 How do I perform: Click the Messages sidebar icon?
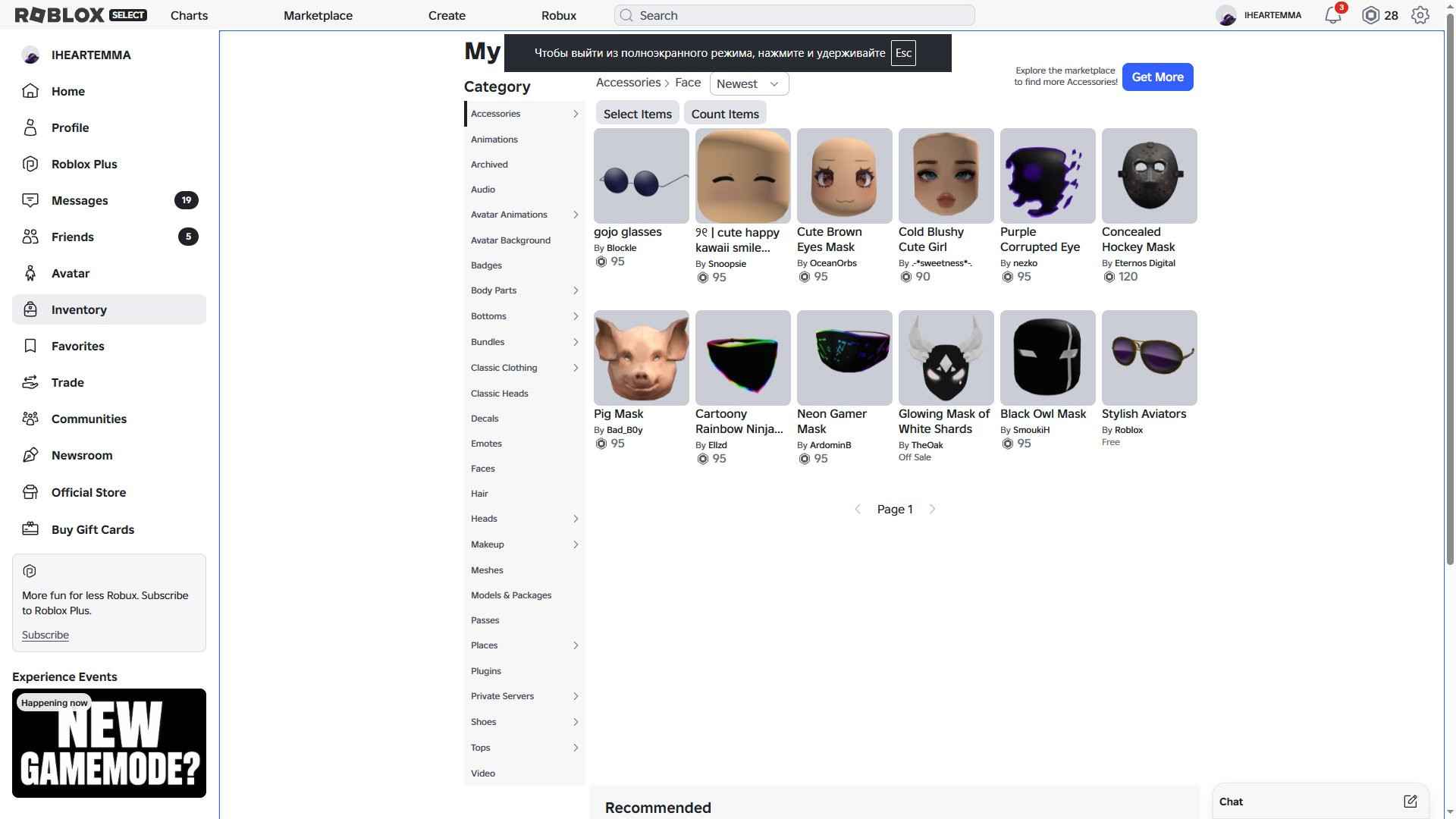30,200
